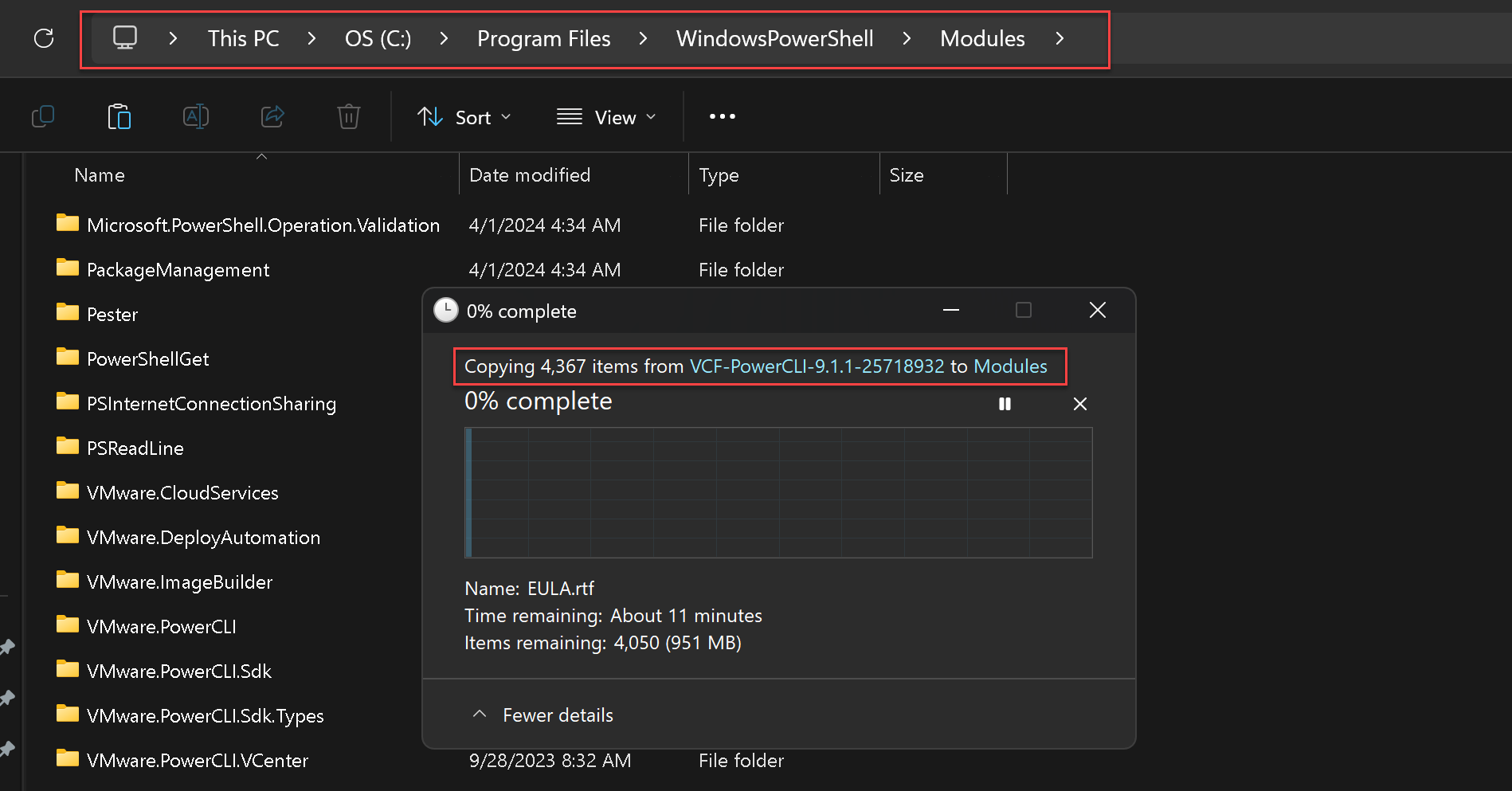This screenshot has width=1512, height=791.
Task: Click the Pester folder icon
Action: pos(68,312)
